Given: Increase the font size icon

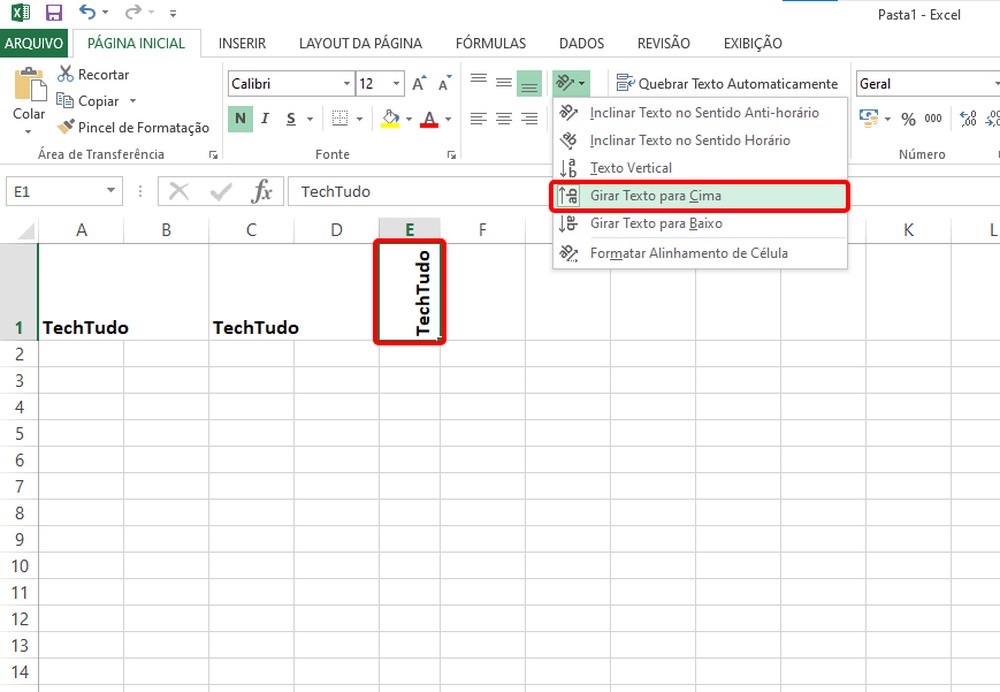Looking at the screenshot, I should pos(418,84).
